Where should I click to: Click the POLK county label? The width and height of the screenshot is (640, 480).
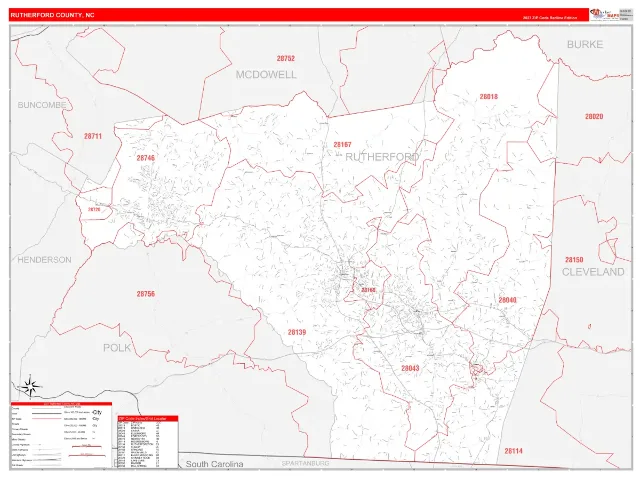(x=117, y=348)
